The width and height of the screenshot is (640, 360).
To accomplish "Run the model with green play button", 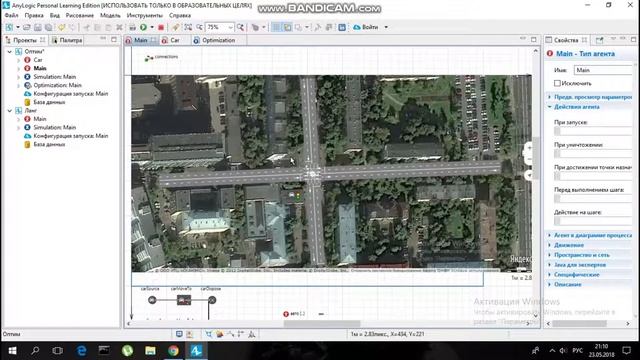I will click(x=143, y=27).
